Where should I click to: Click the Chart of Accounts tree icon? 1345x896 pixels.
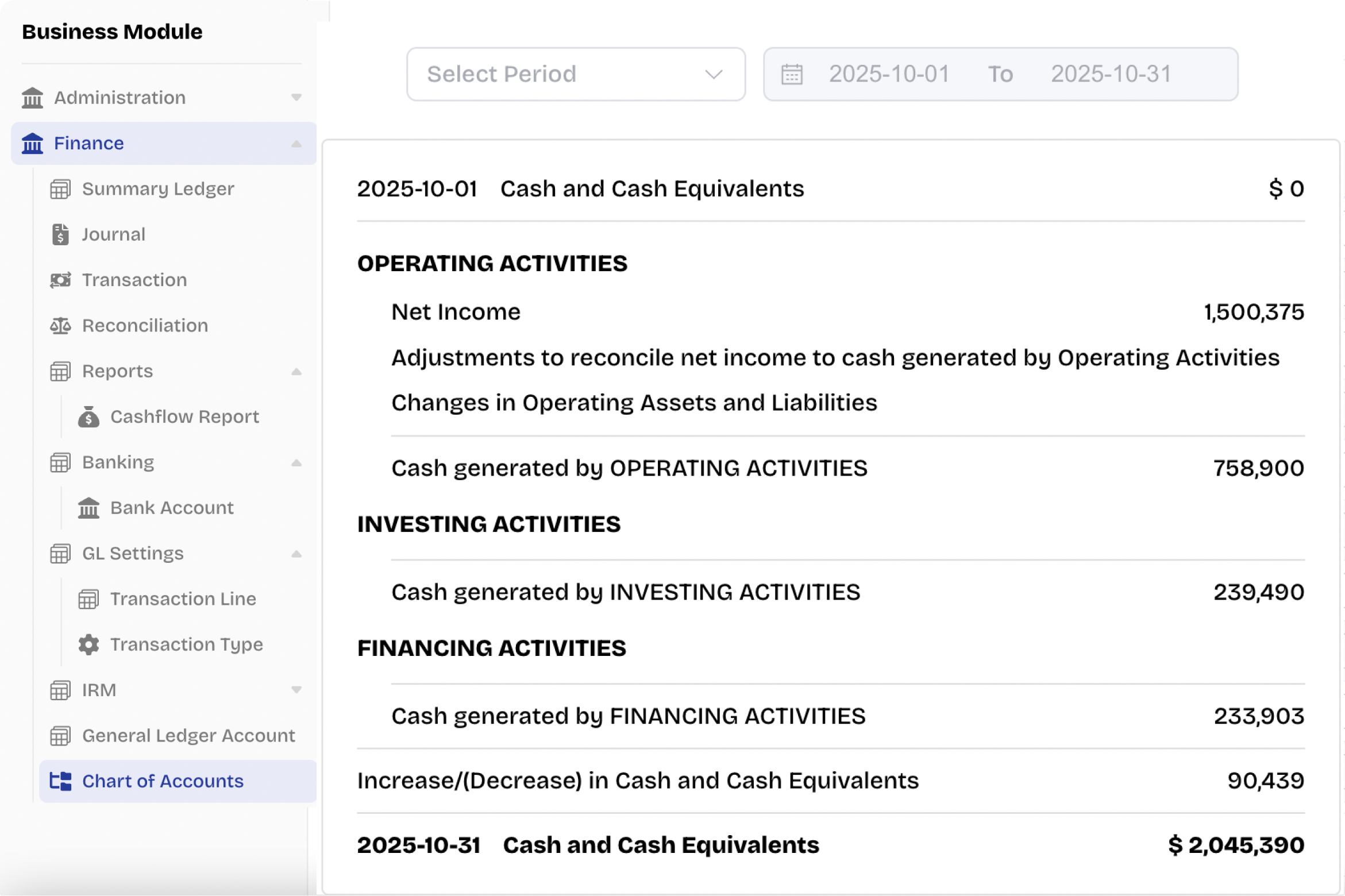coord(60,781)
